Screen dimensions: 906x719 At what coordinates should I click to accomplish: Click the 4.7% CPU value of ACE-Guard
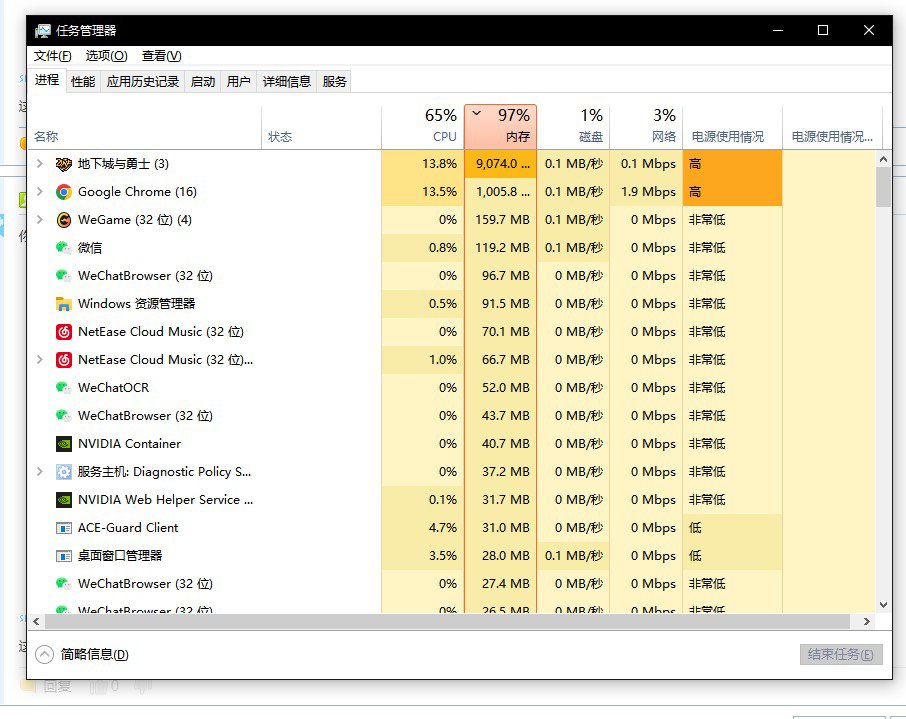[x=423, y=528]
